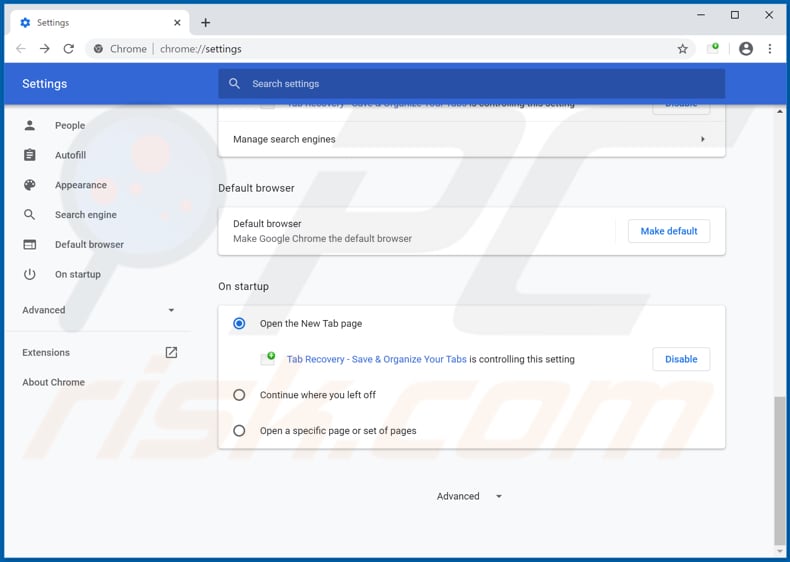Click the browser back arrow
790x562 pixels.
[x=21, y=49]
